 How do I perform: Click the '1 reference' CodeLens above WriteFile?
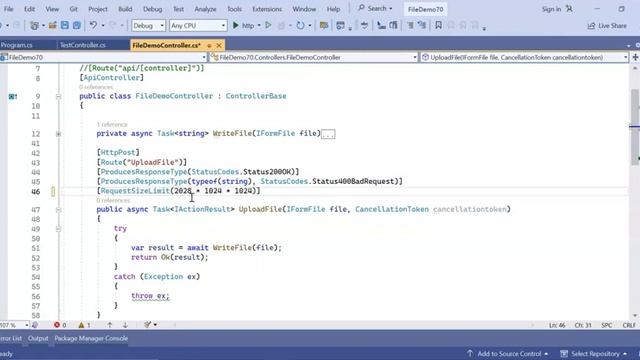[x=112, y=124]
